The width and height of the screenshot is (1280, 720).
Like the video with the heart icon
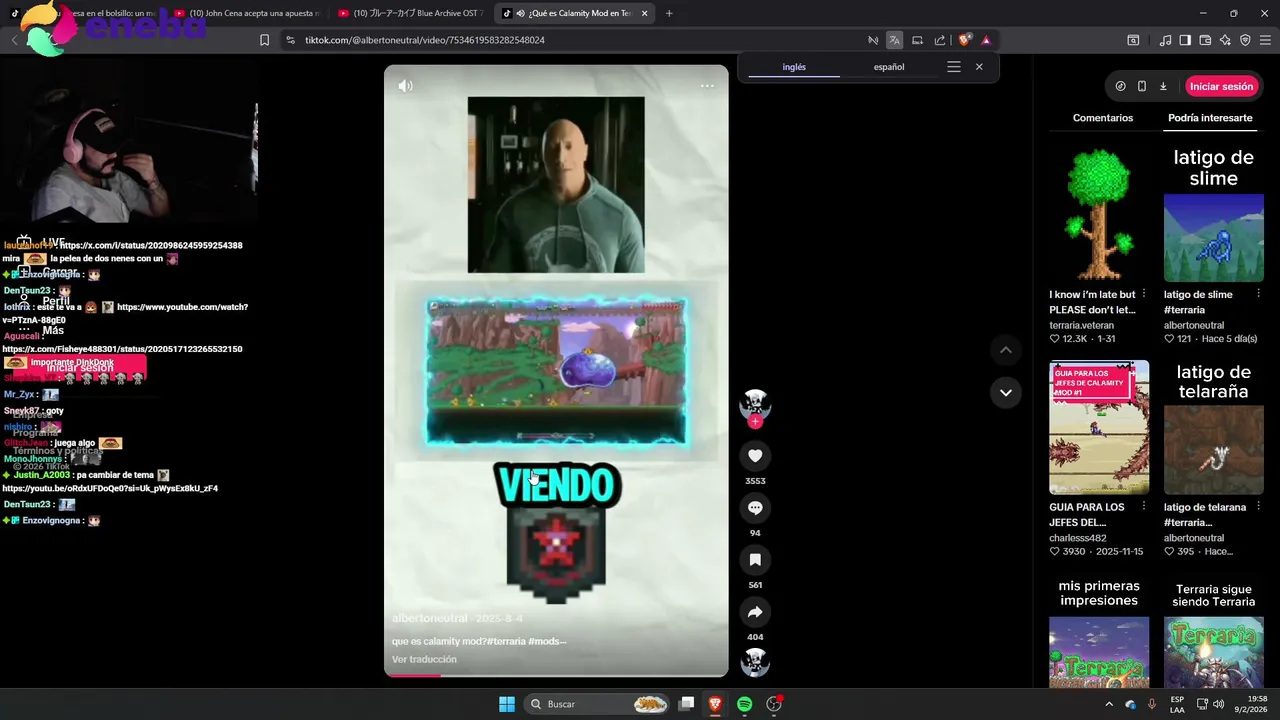pyautogui.click(x=755, y=456)
